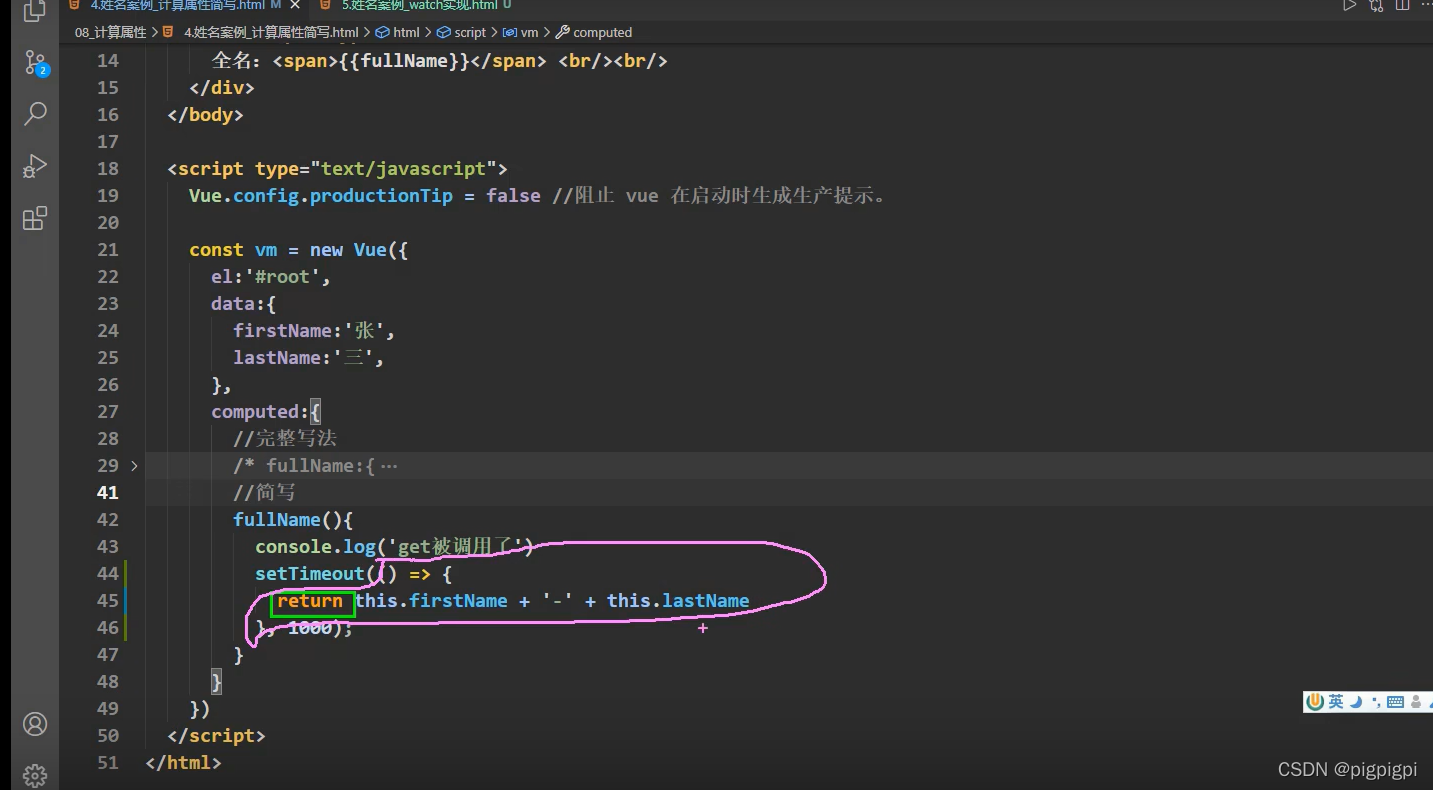This screenshot has width=1433, height=790.
Task: Toggle the IME punctuation mode icon
Action: [x=1376, y=702]
